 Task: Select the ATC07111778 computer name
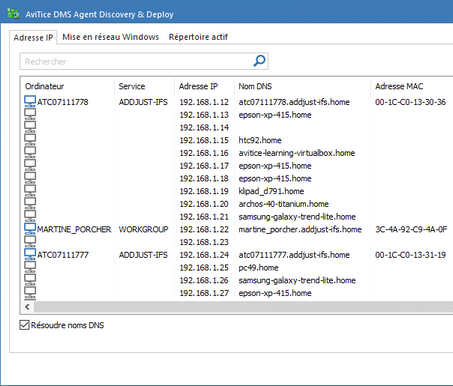click(x=63, y=102)
